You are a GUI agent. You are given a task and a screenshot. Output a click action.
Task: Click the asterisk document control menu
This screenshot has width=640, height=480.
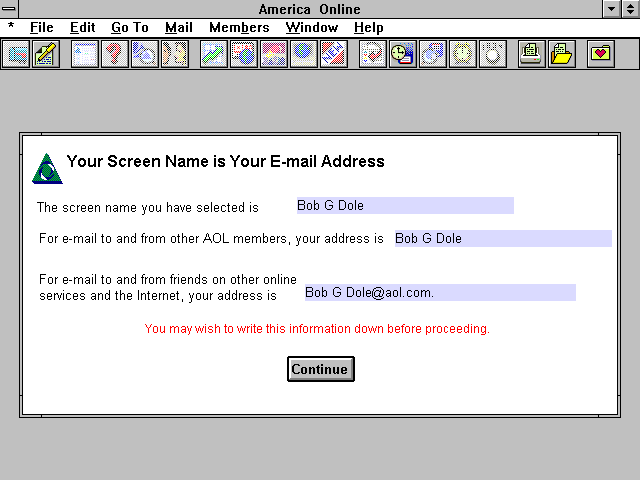(11, 27)
